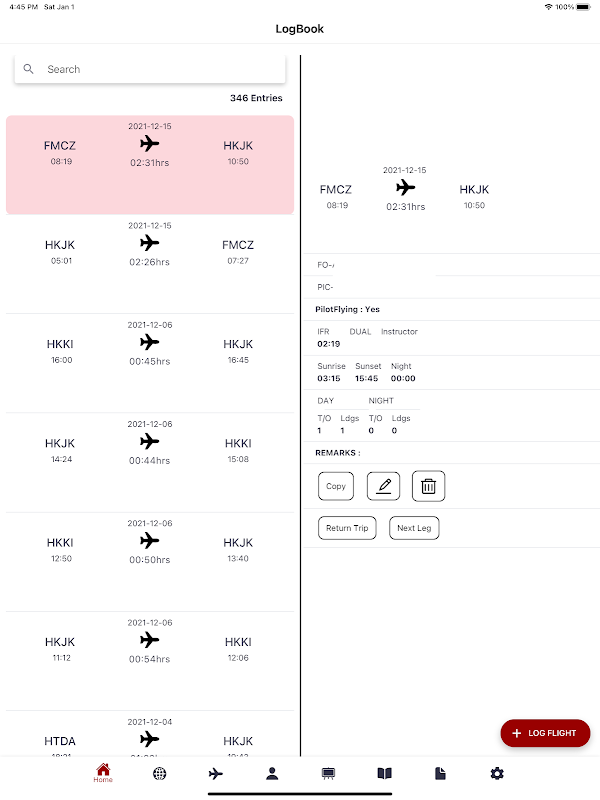Open the presentation board tab

(328, 774)
